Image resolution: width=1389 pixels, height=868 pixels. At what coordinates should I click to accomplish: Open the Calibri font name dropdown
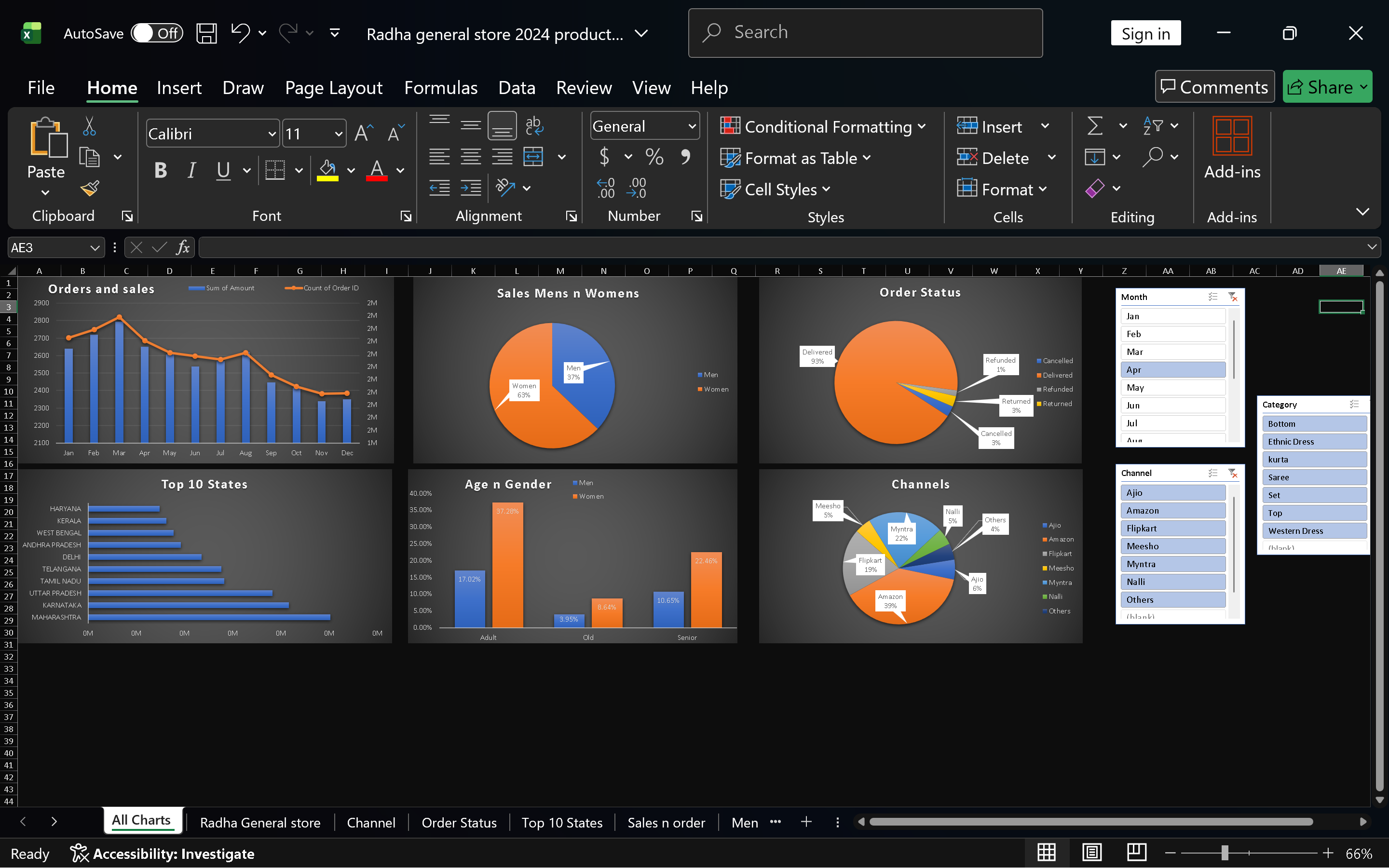[272, 134]
